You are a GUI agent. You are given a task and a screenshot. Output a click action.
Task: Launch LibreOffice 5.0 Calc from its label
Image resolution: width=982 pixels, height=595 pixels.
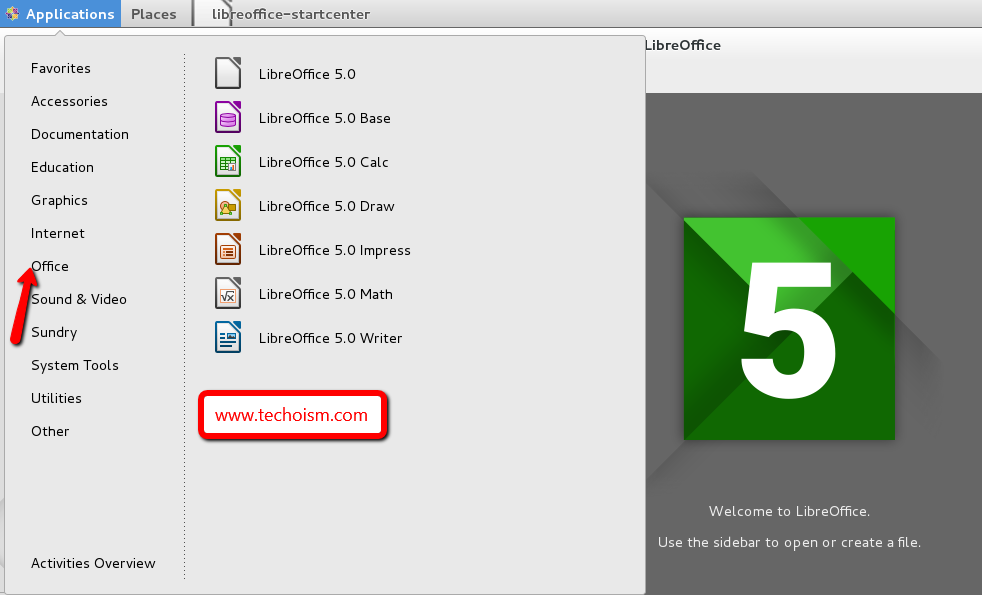323,162
